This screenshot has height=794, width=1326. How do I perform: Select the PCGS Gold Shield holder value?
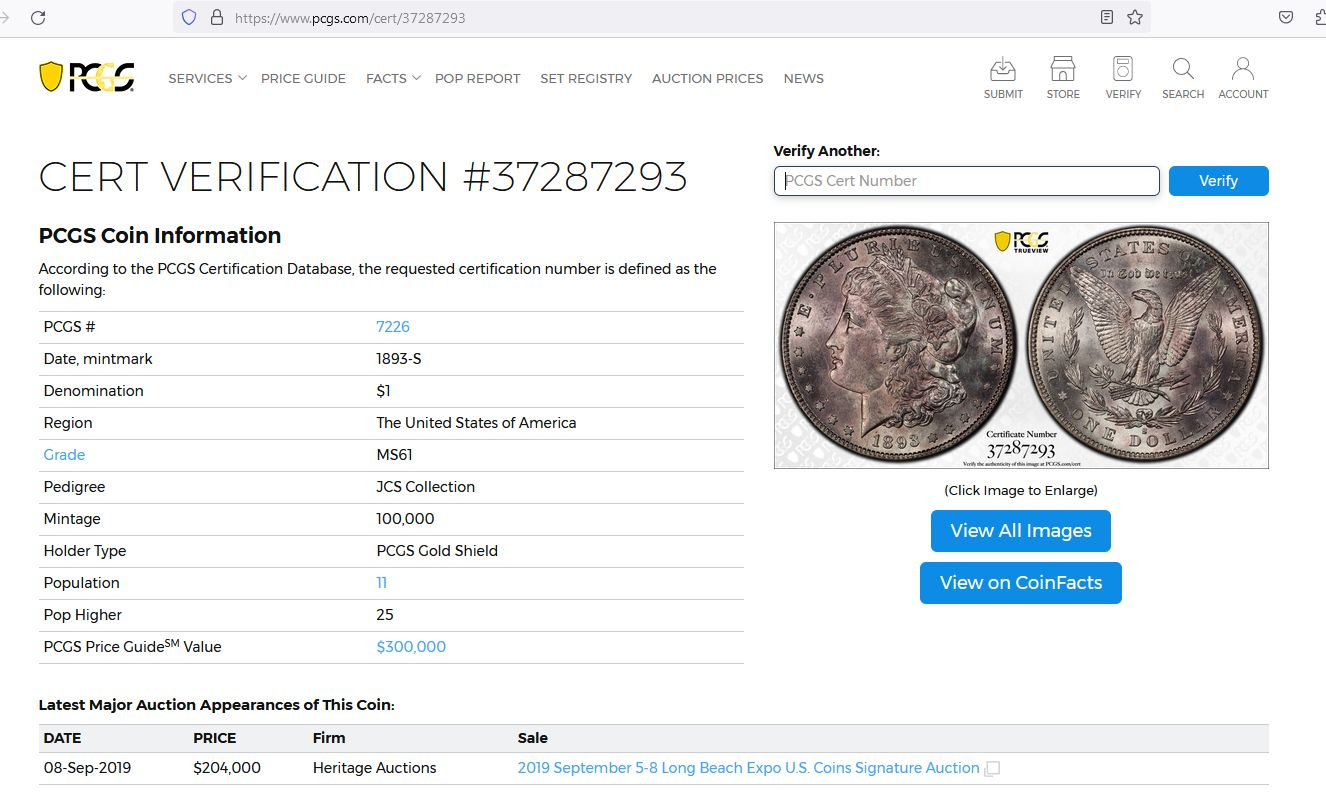click(x=437, y=551)
